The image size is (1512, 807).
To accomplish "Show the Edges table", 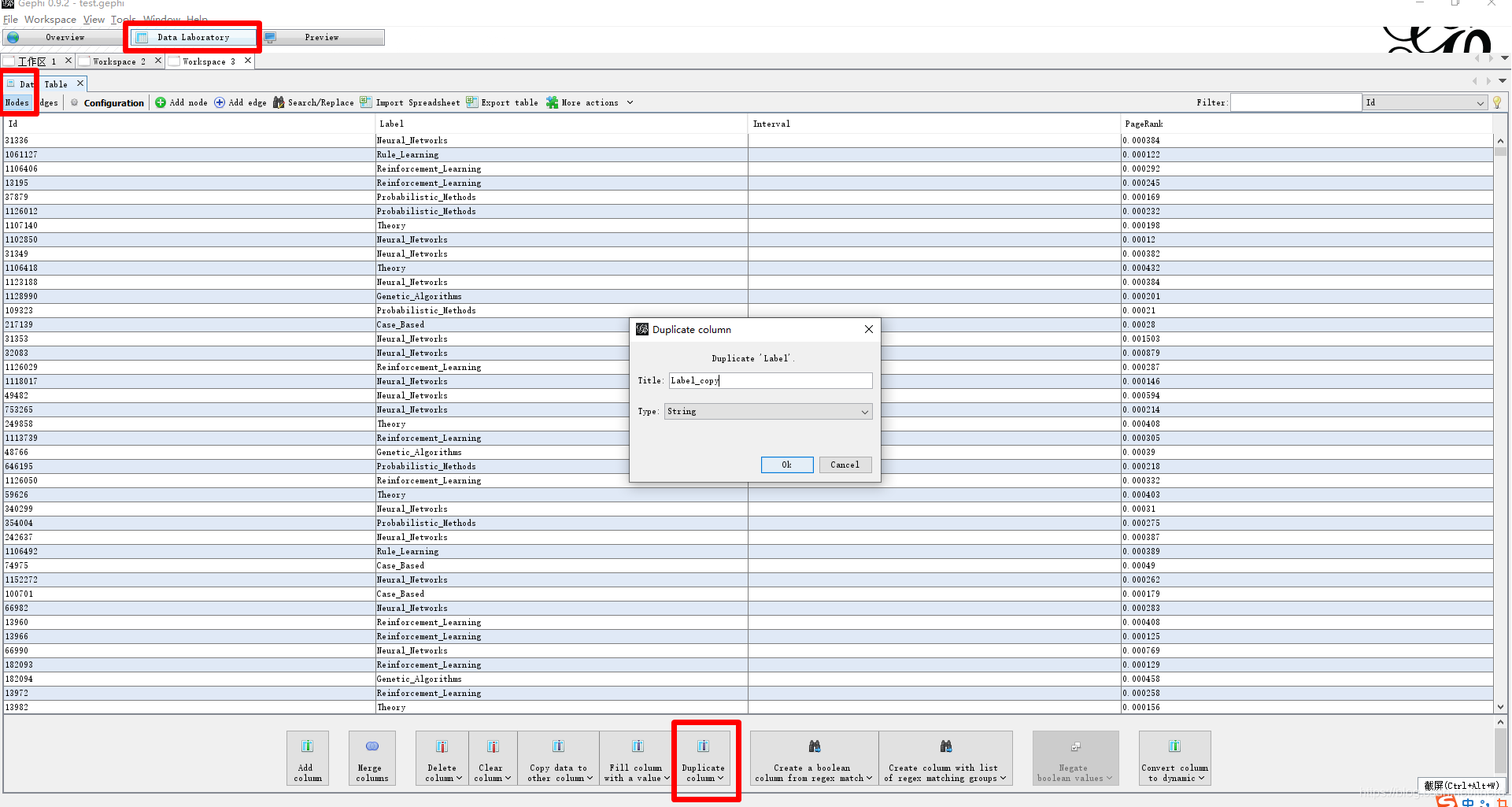I will pyautogui.click(x=48, y=102).
